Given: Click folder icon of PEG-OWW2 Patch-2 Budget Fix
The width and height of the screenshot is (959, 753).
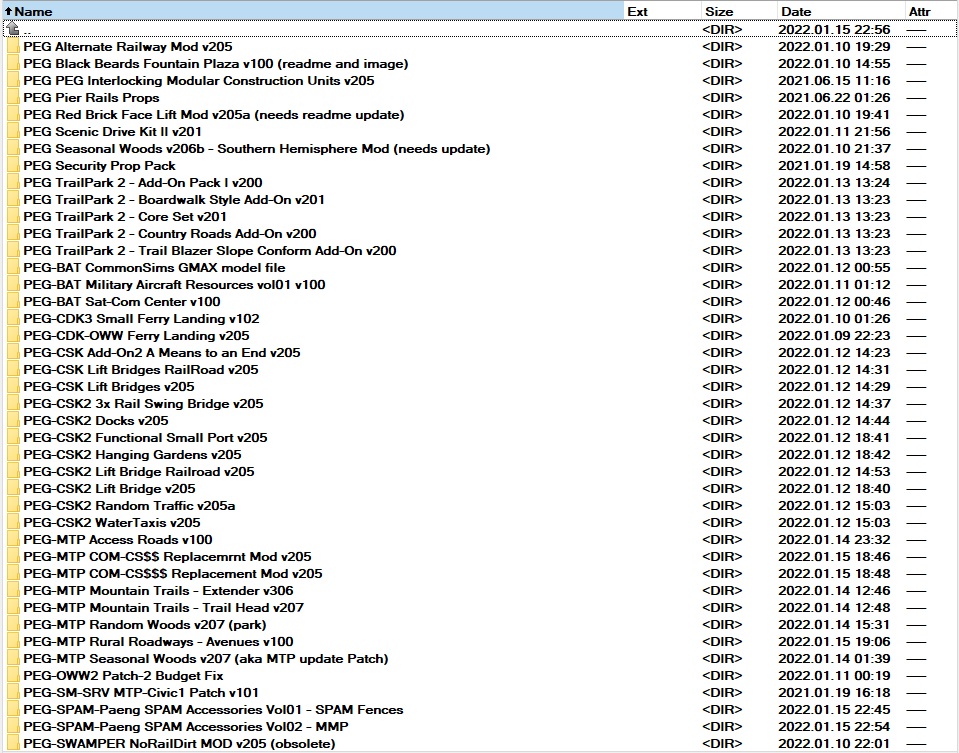Looking at the screenshot, I should pyautogui.click(x=13, y=676).
